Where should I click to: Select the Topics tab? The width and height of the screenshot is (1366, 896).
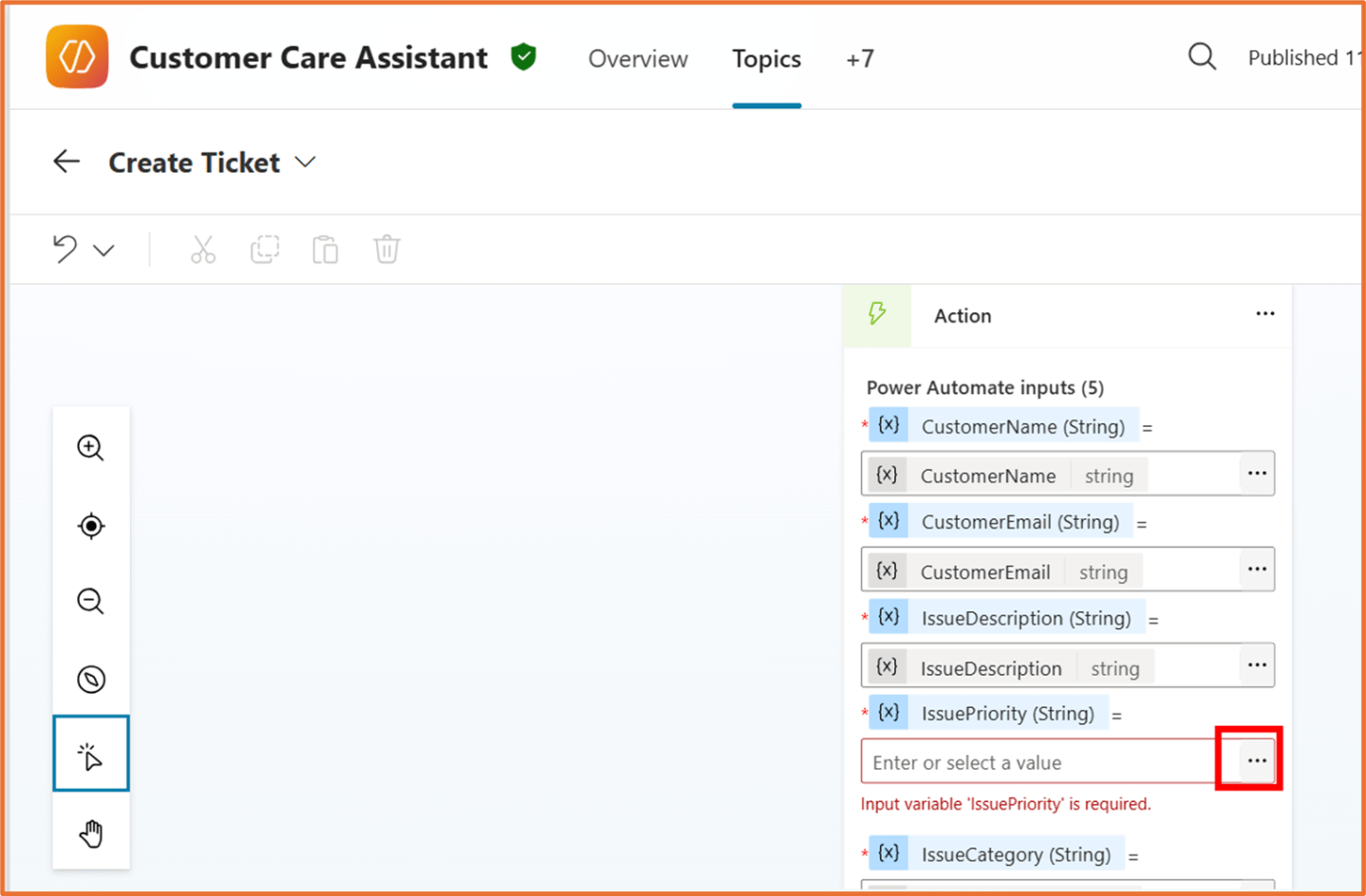coord(766,59)
